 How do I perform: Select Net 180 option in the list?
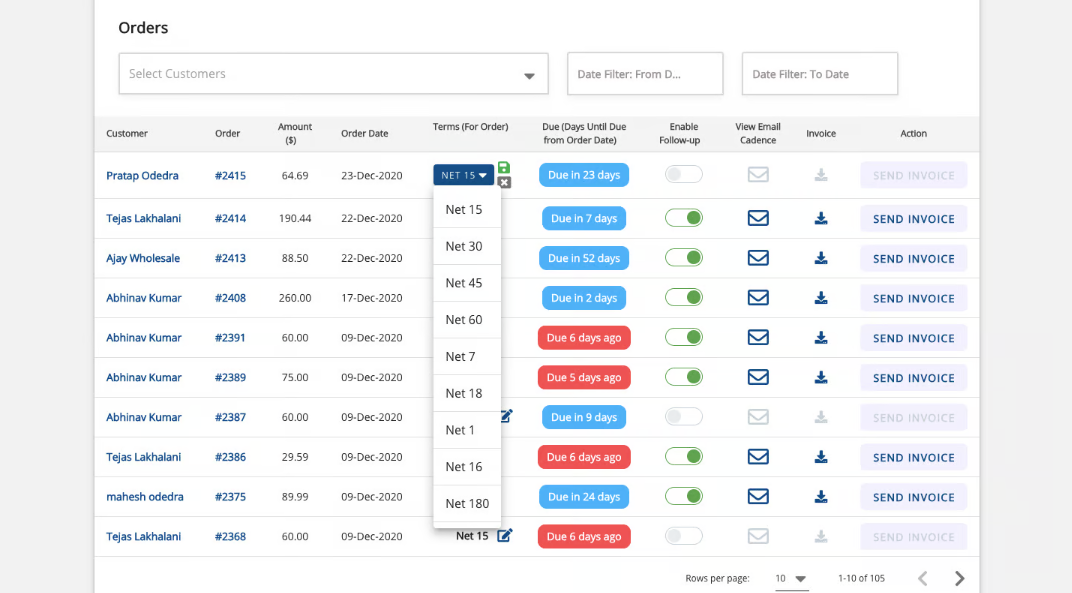[x=467, y=503]
